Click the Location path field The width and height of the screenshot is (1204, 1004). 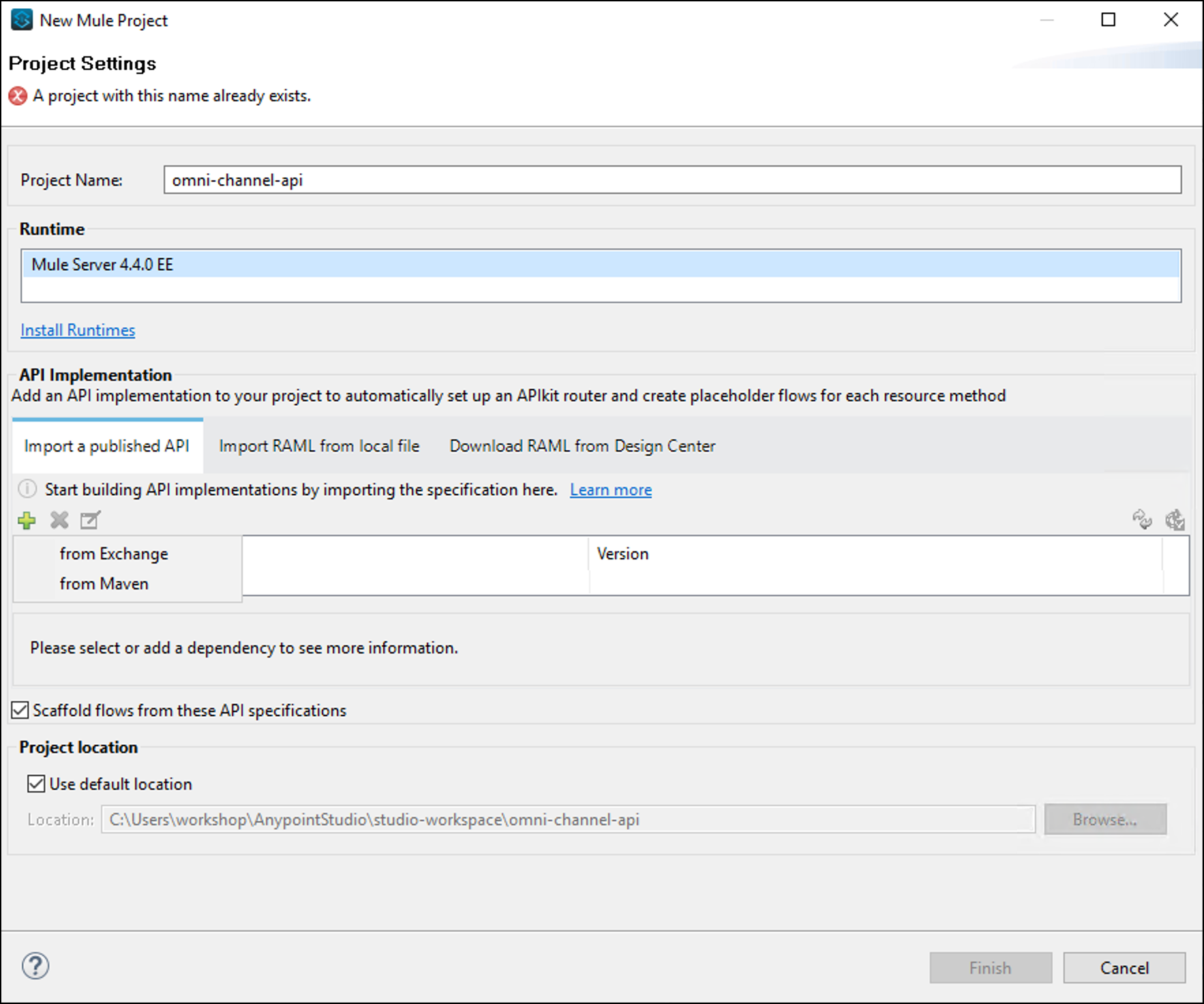[x=568, y=819]
